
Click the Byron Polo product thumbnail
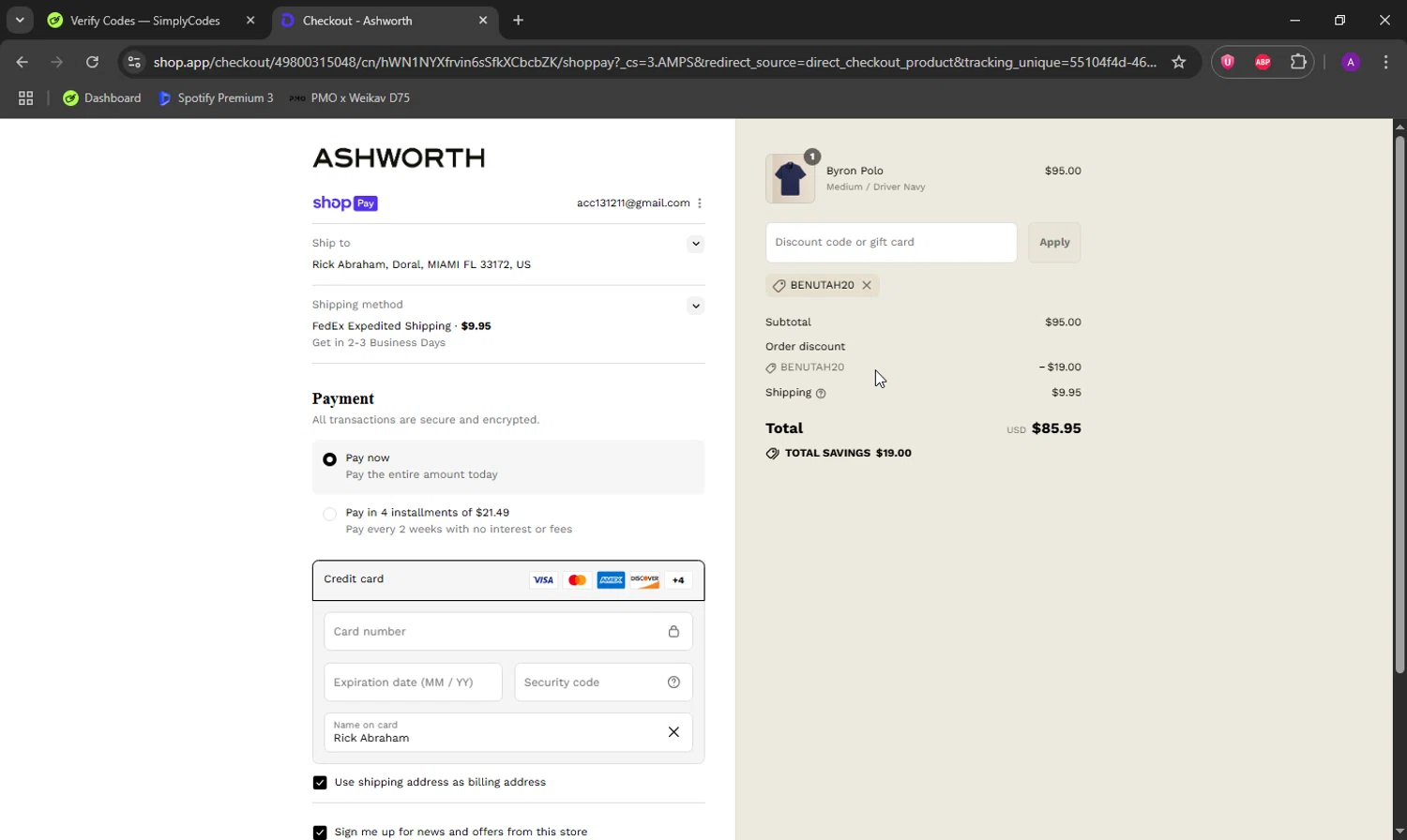tap(791, 178)
